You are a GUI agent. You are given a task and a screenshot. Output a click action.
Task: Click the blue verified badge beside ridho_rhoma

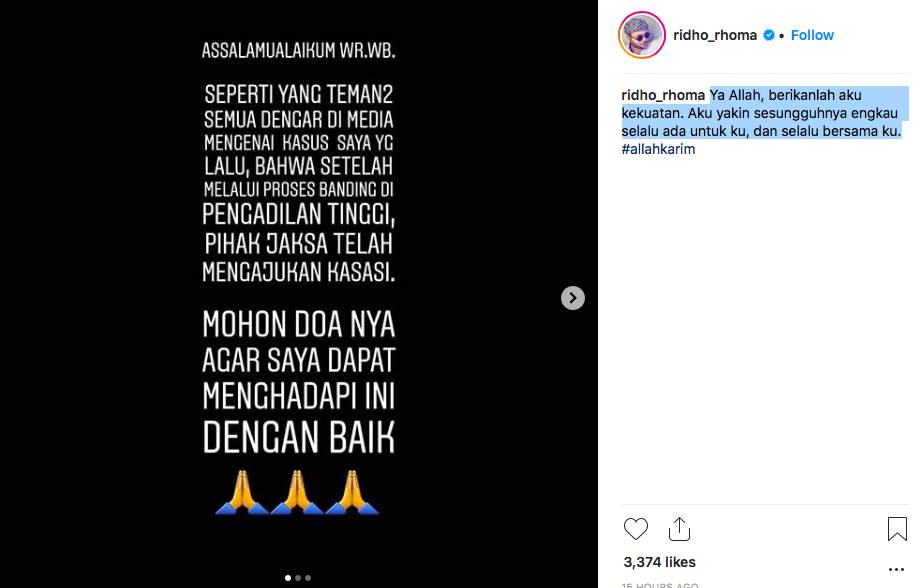[769, 35]
